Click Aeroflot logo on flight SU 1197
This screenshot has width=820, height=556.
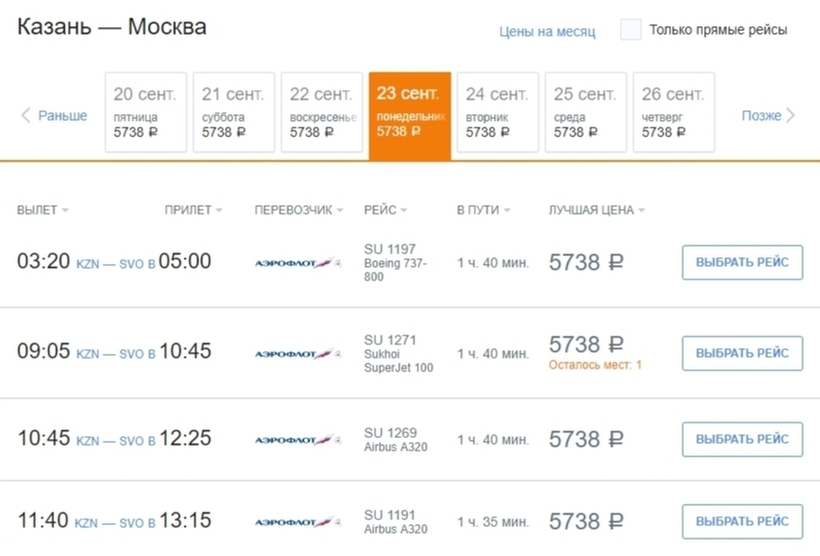(x=298, y=263)
